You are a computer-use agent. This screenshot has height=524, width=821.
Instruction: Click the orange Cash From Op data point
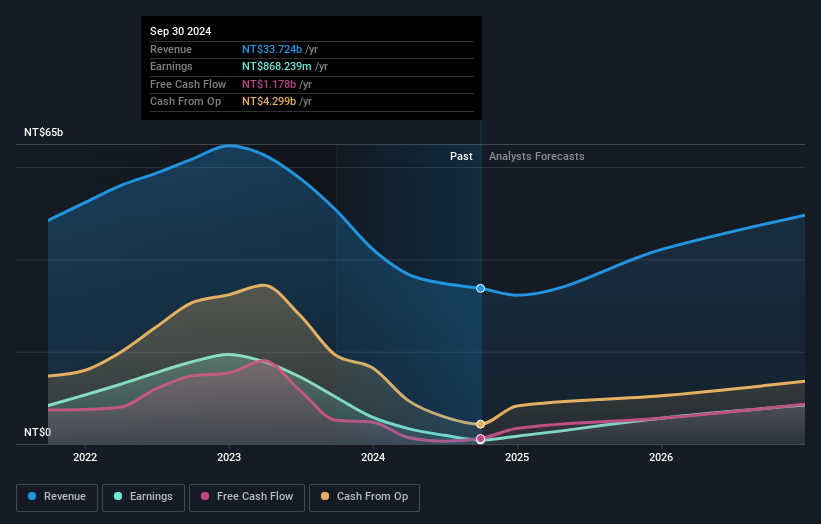click(x=481, y=424)
